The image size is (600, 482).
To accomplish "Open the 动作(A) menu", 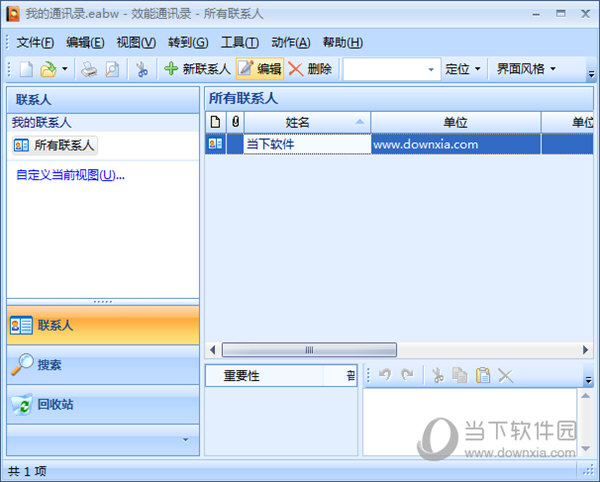I will click(290, 42).
